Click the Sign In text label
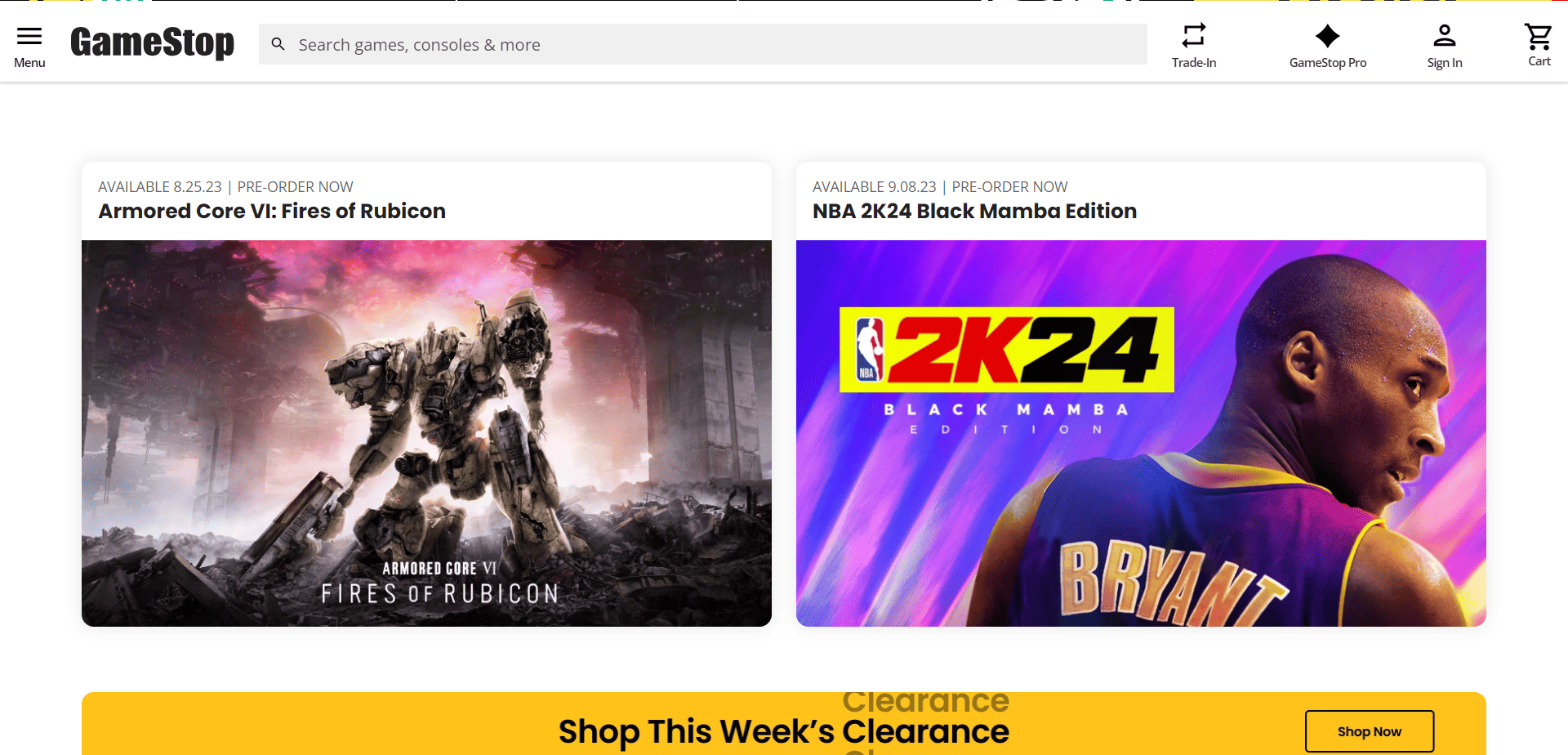This screenshot has height=755, width=1568. coord(1445,63)
